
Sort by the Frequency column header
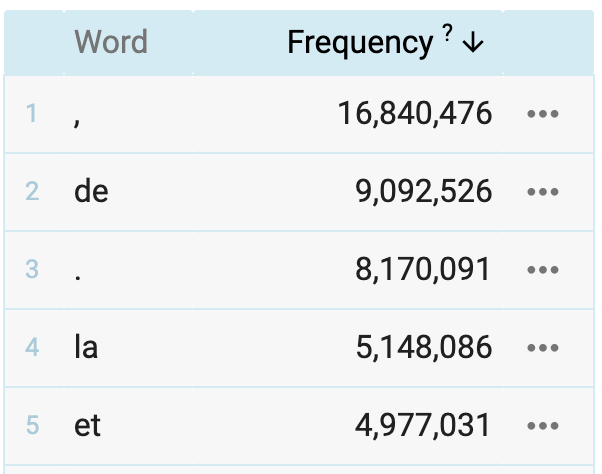[360, 43]
